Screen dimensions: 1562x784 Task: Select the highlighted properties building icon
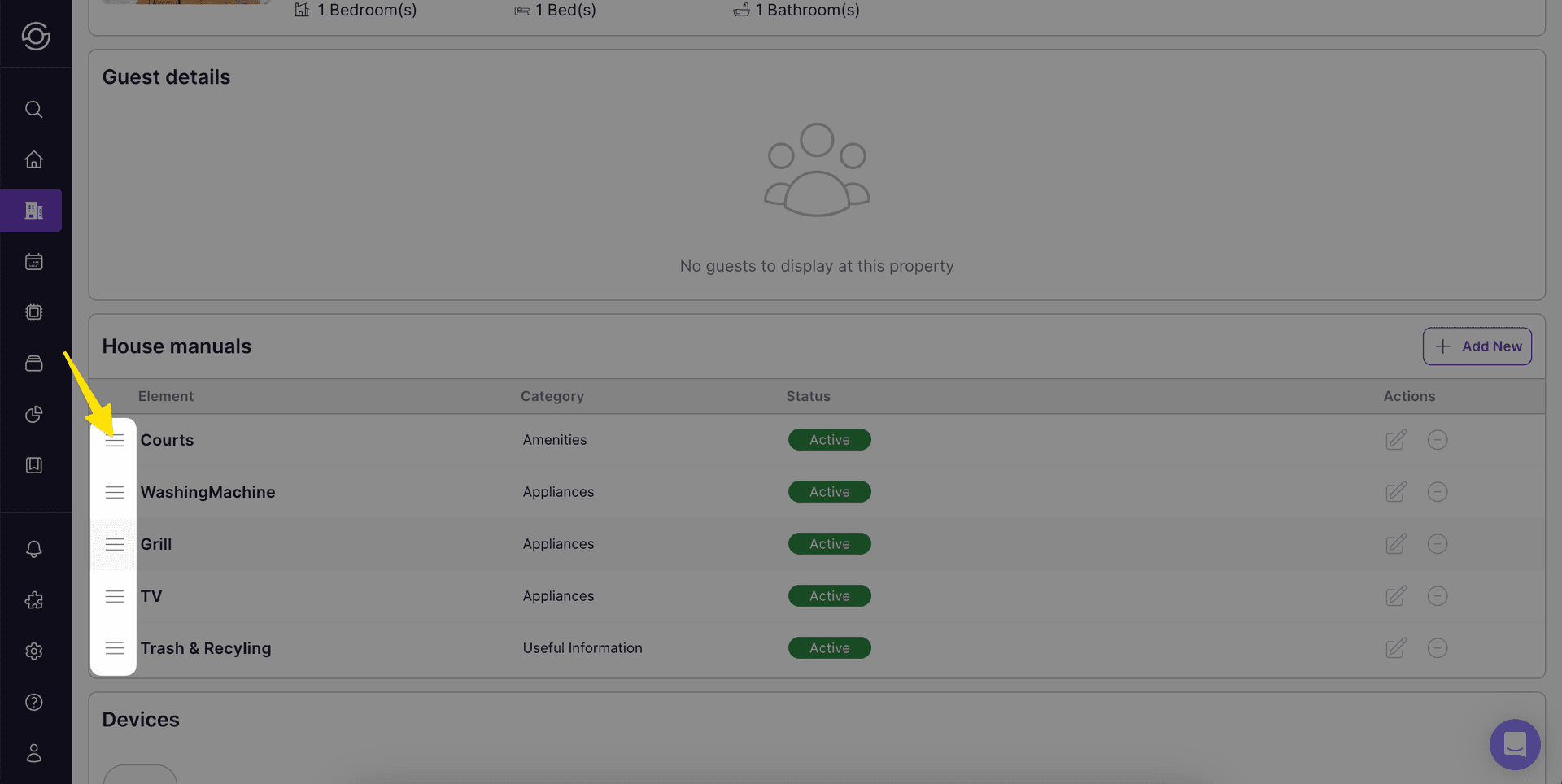click(33, 210)
